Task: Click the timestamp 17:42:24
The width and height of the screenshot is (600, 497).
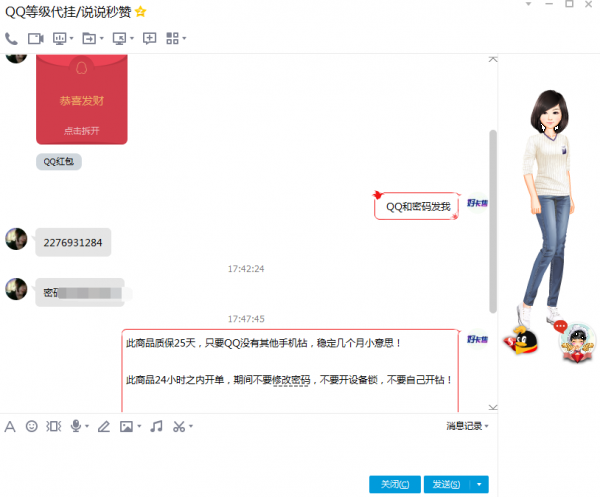Action: [x=246, y=269]
